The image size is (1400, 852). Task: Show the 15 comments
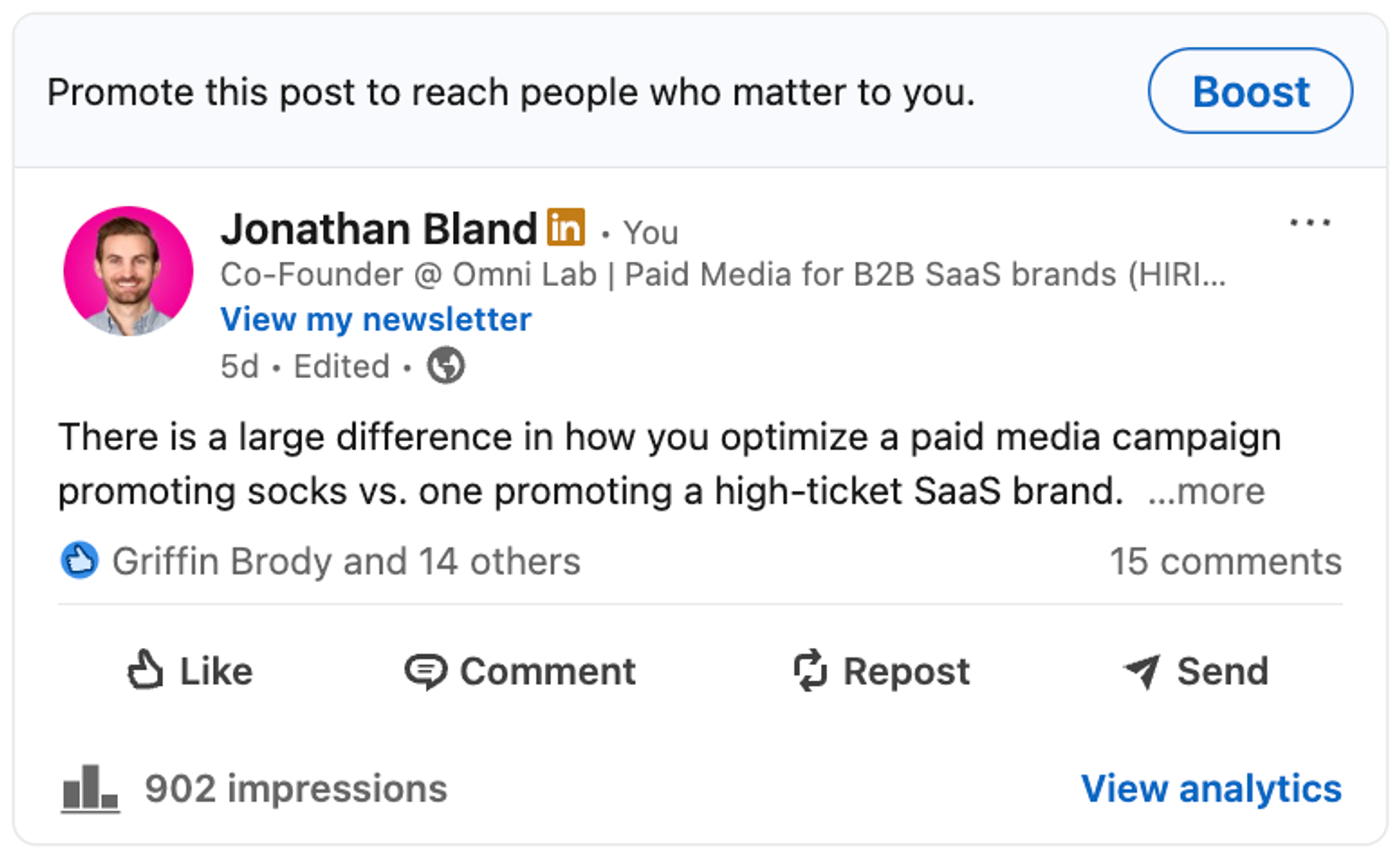tap(1226, 562)
